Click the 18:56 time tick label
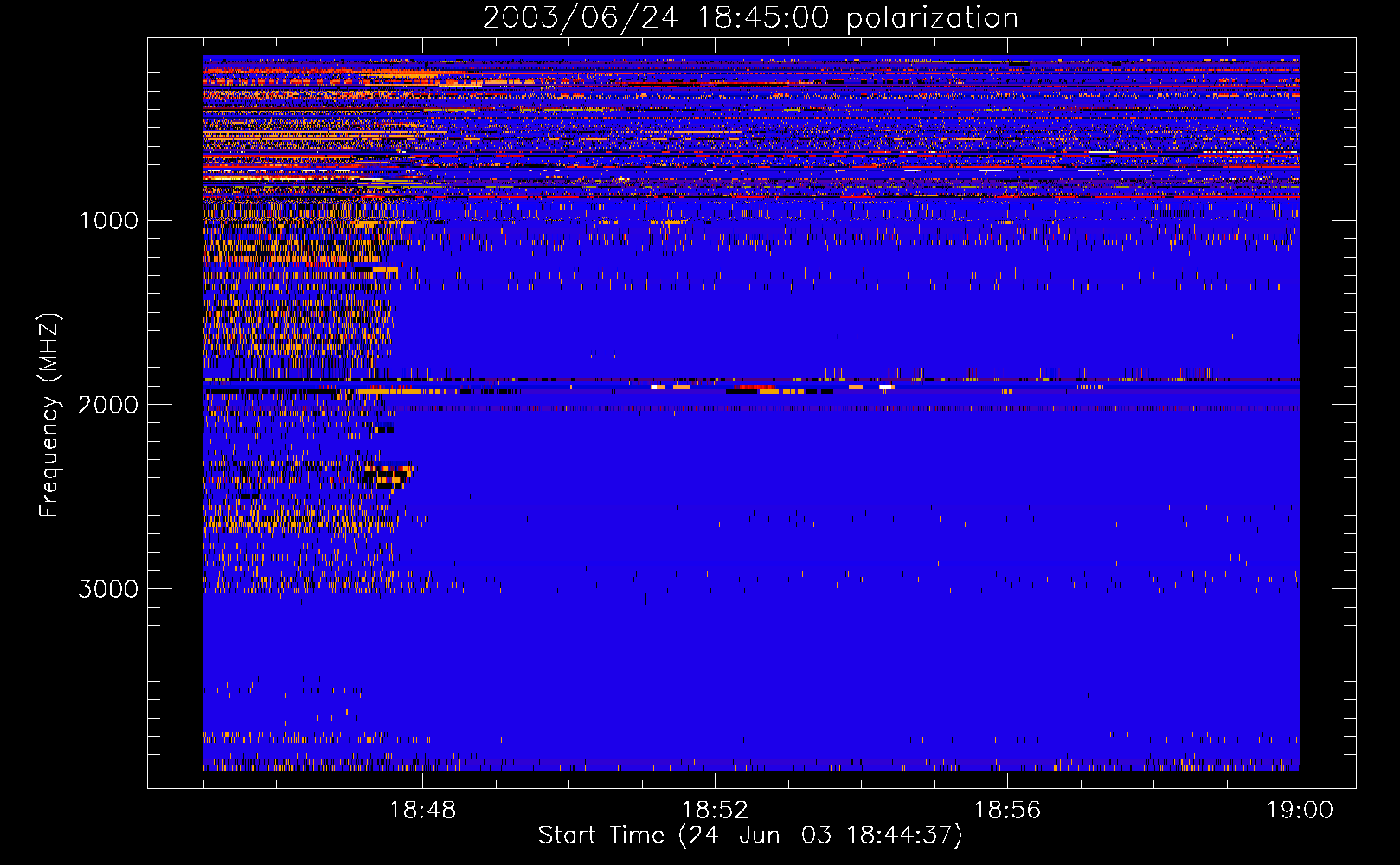 [1007, 811]
